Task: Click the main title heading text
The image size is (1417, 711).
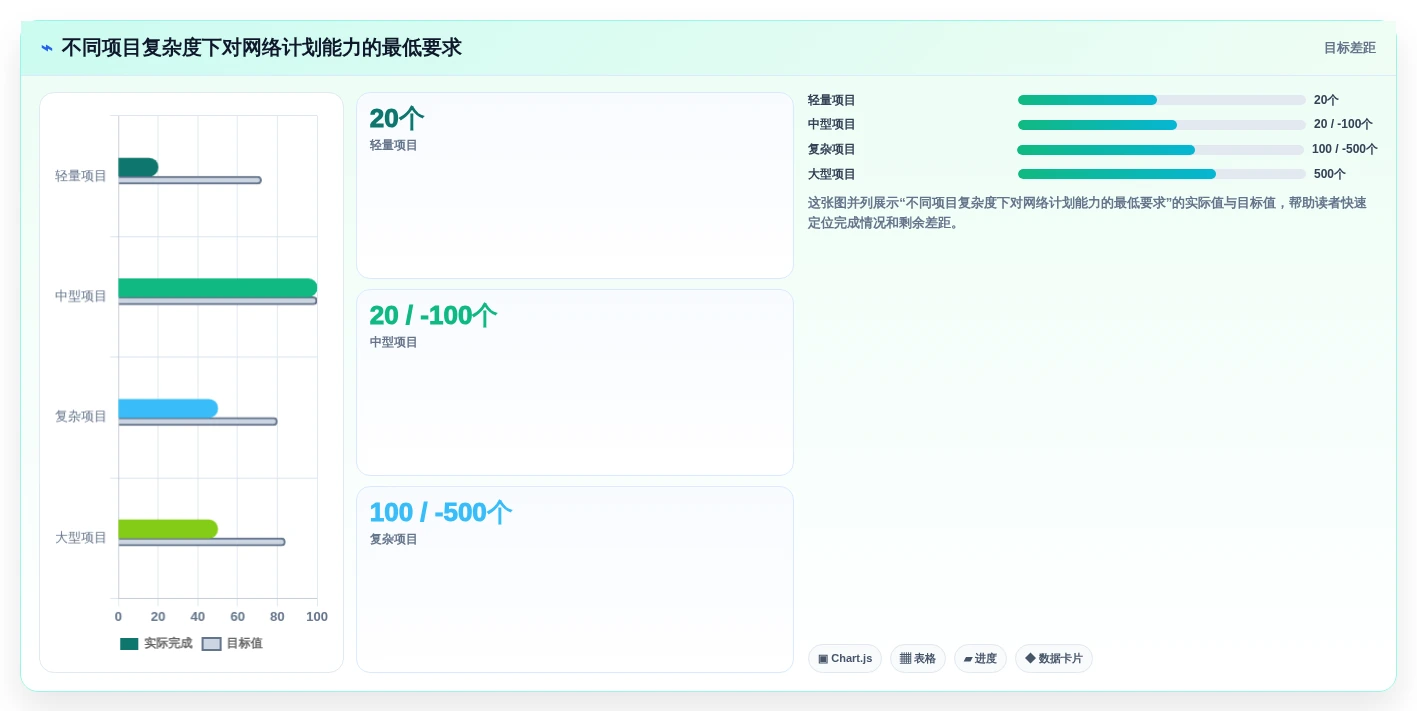Action: point(262,48)
